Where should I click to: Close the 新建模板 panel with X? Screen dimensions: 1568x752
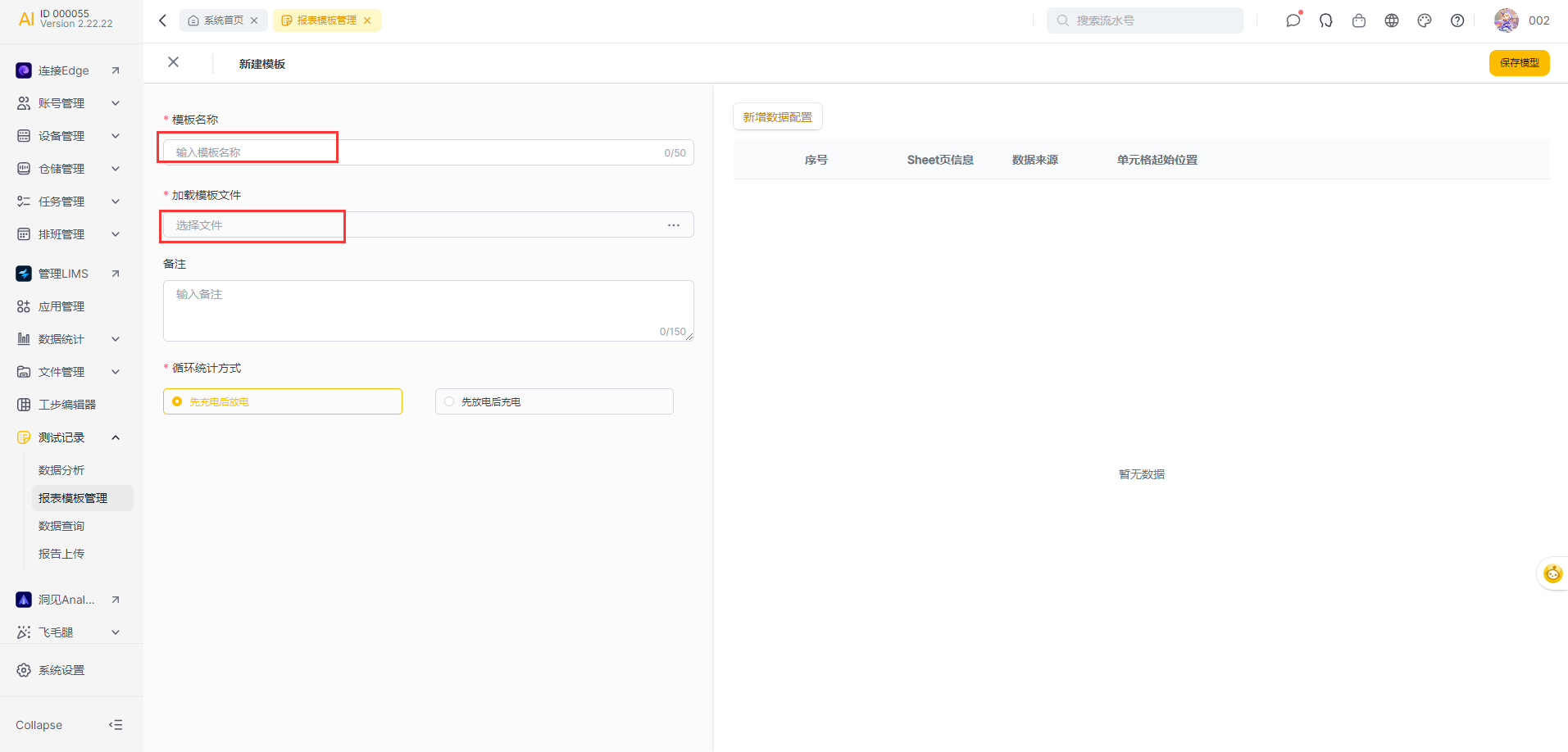pos(173,62)
